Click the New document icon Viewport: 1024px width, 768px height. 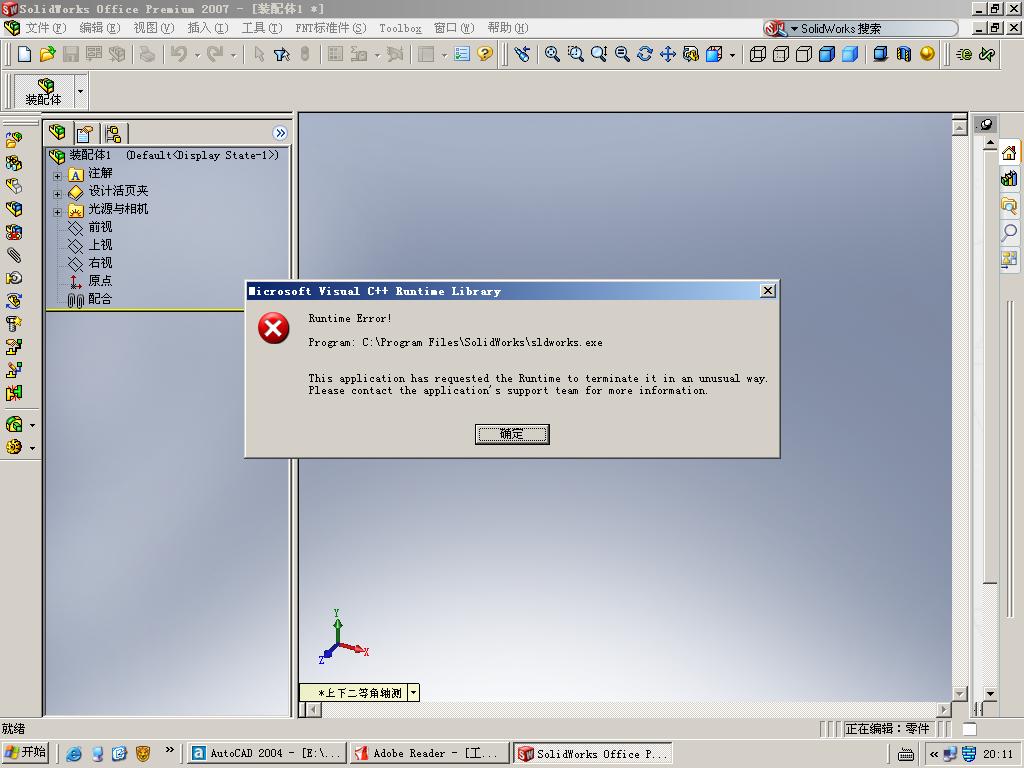[24, 54]
